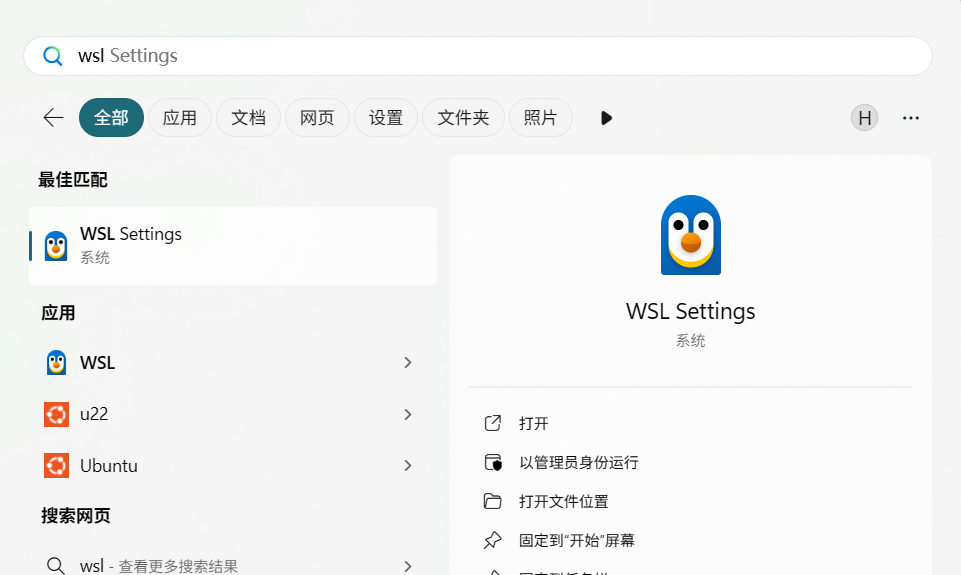Click the search box containing wsl Settings
The image size is (961, 575).
click(x=477, y=56)
